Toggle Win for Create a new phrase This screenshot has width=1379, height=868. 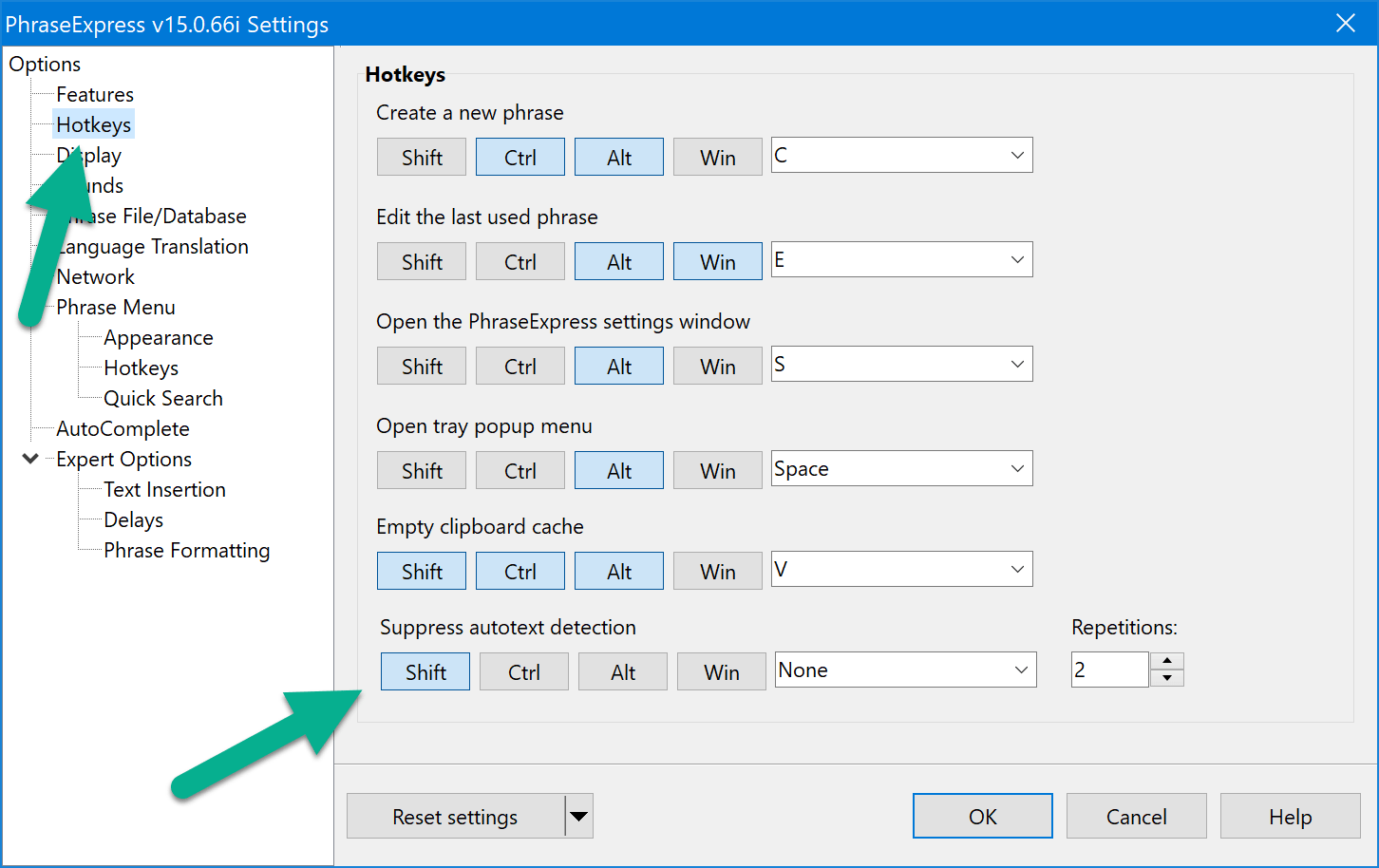tap(718, 158)
